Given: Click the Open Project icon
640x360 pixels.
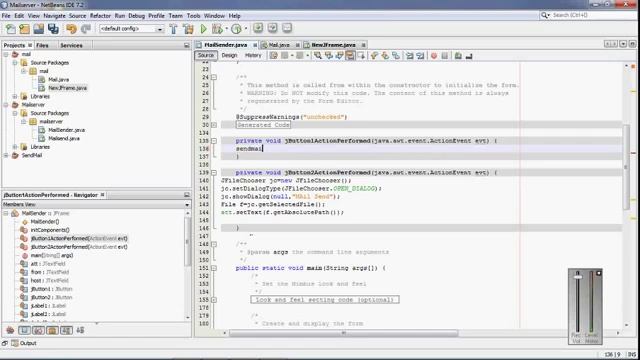Looking at the screenshot, I should click(x=39, y=29).
